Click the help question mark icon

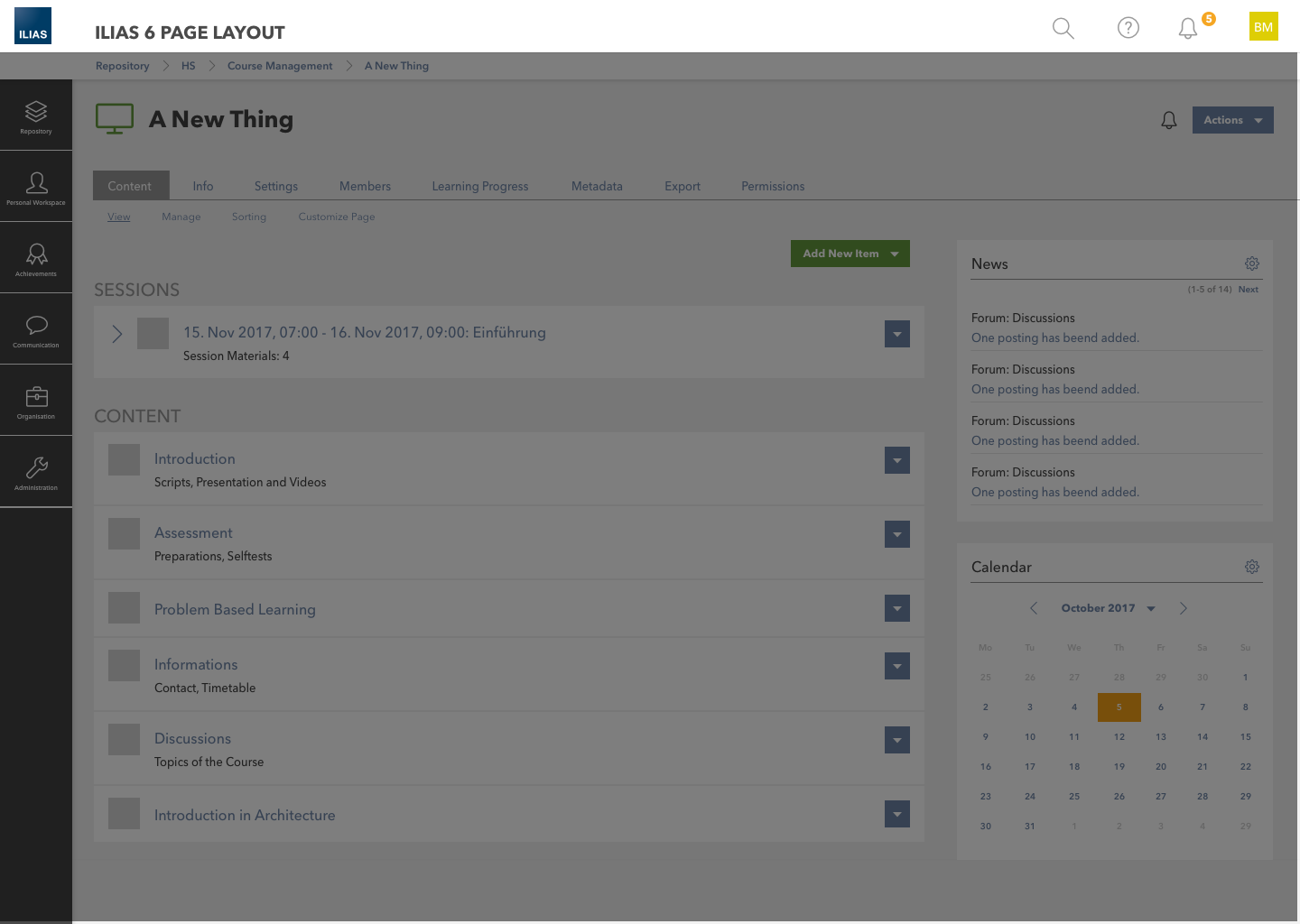click(1128, 28)
